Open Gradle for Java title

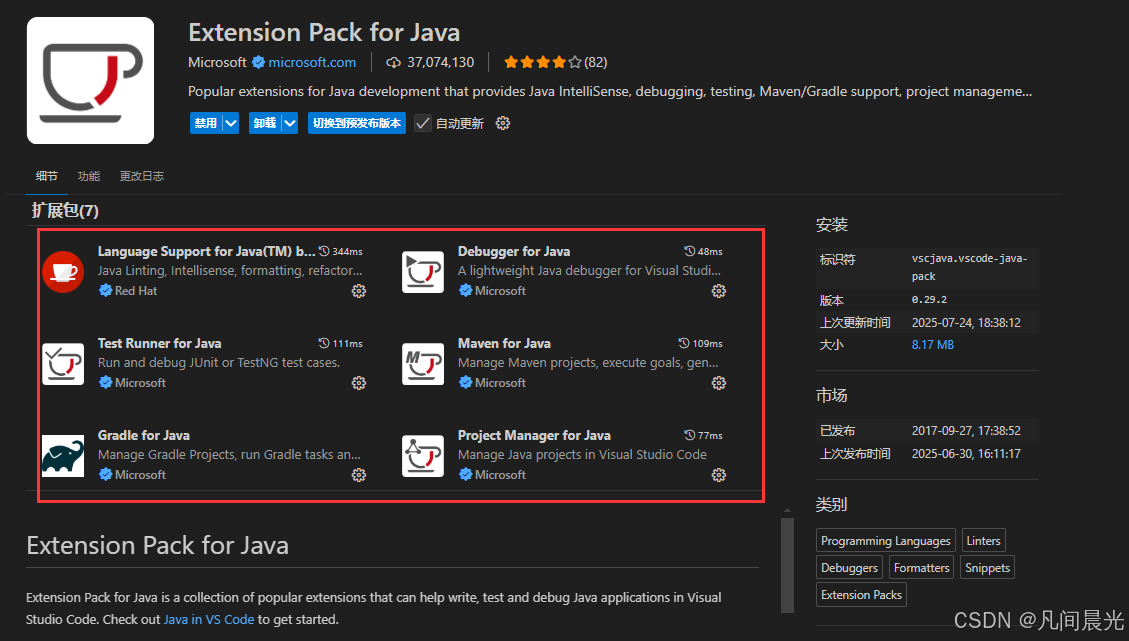(x=144, y=436)
